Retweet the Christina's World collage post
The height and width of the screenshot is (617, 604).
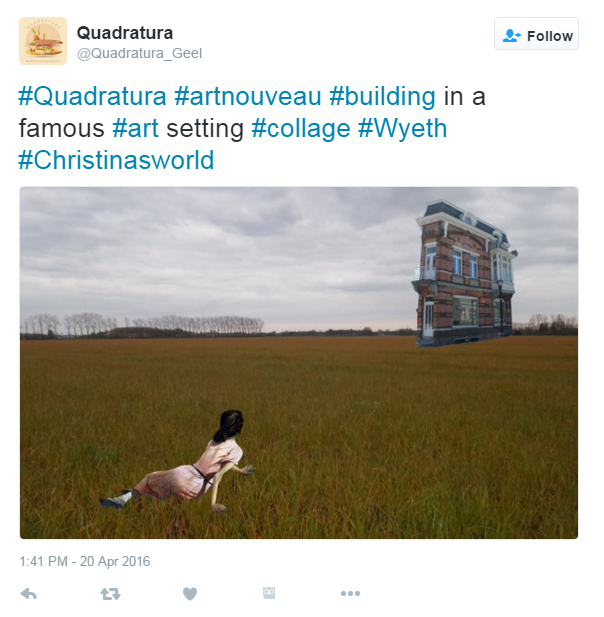tap(110, 594)
